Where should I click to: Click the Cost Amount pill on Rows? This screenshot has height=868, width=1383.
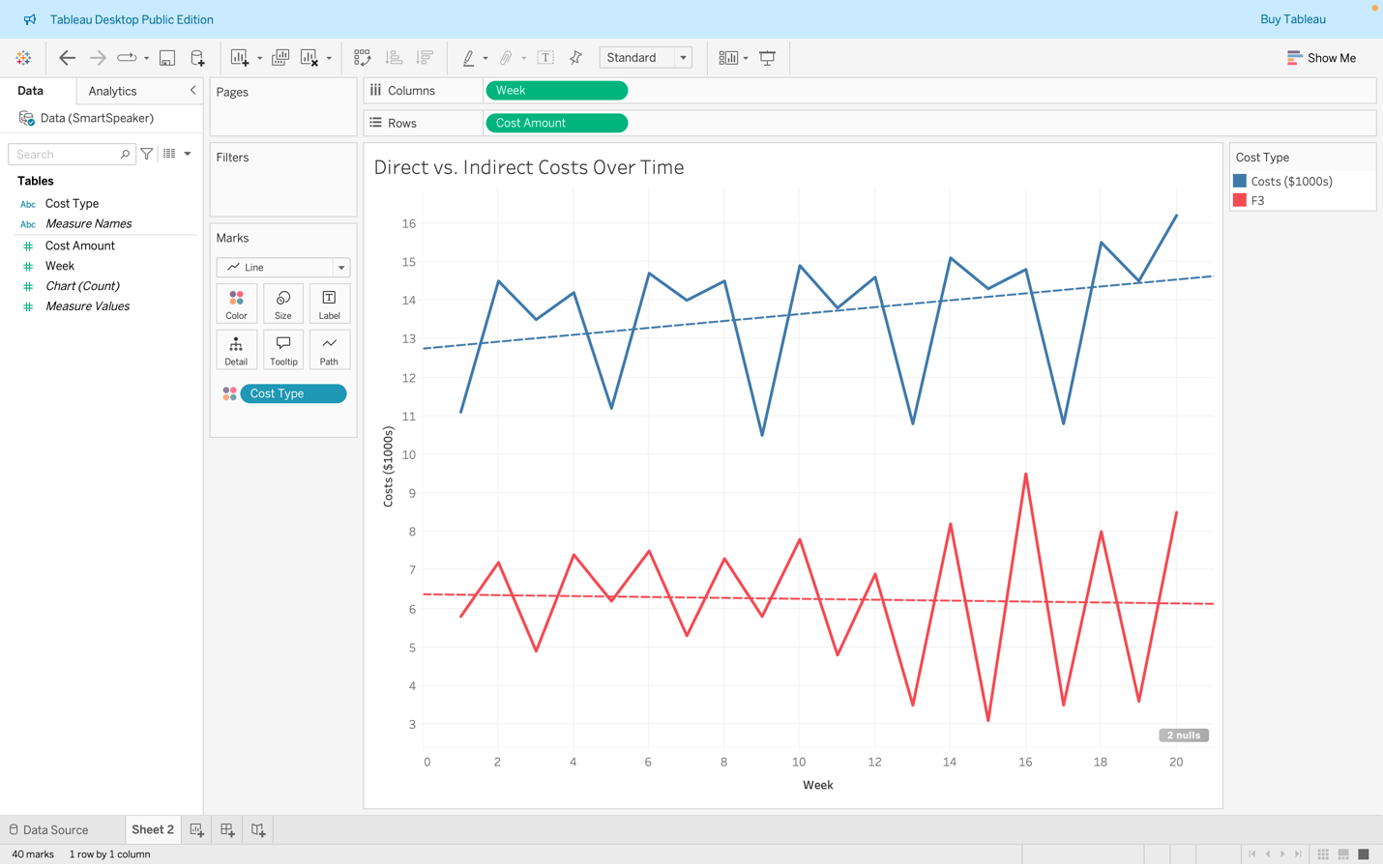coord(556,124)
